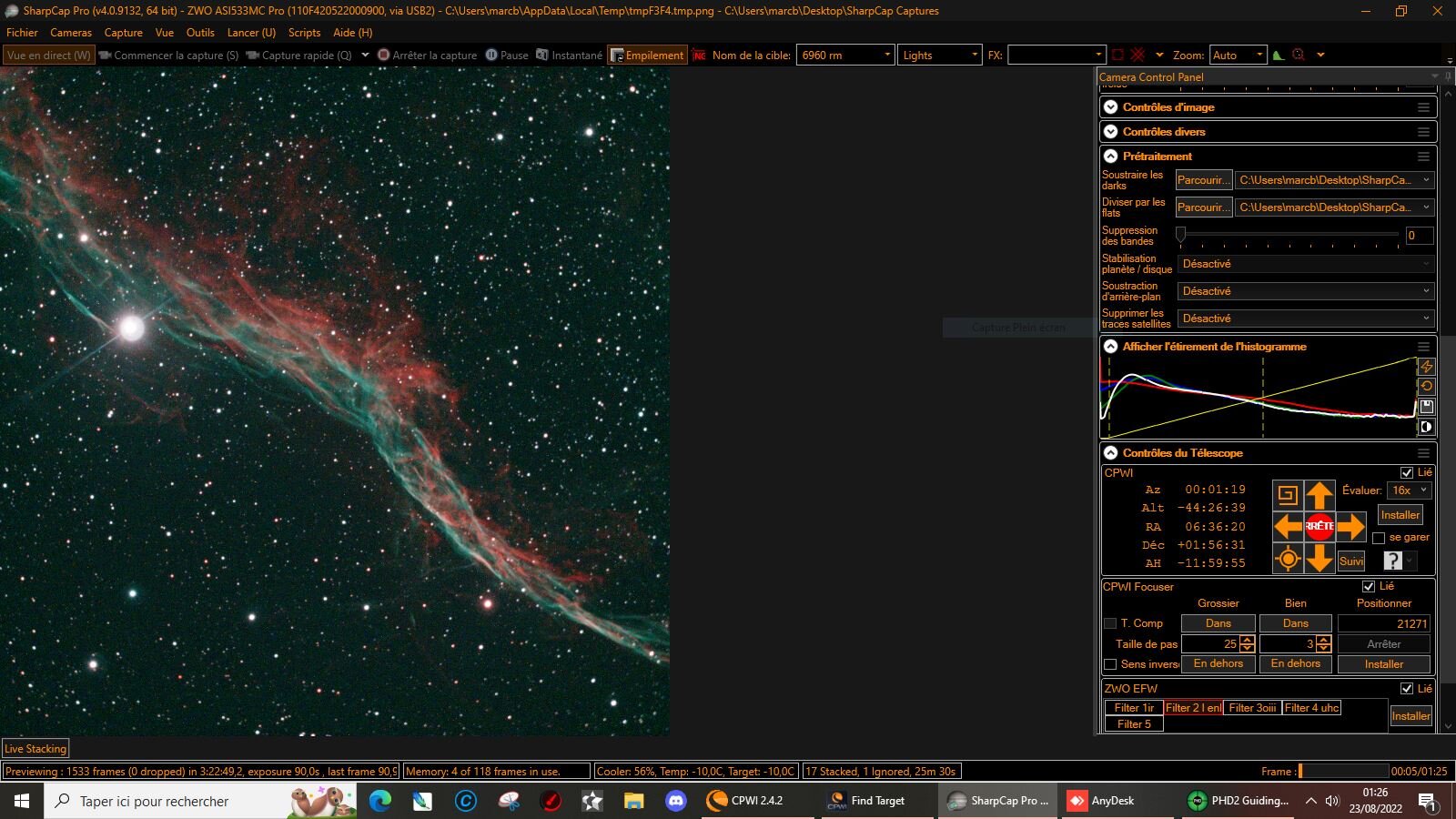Click the red NC icon before Nom de la cible
The image size is (1456, 819).
[x=699, y=56]
